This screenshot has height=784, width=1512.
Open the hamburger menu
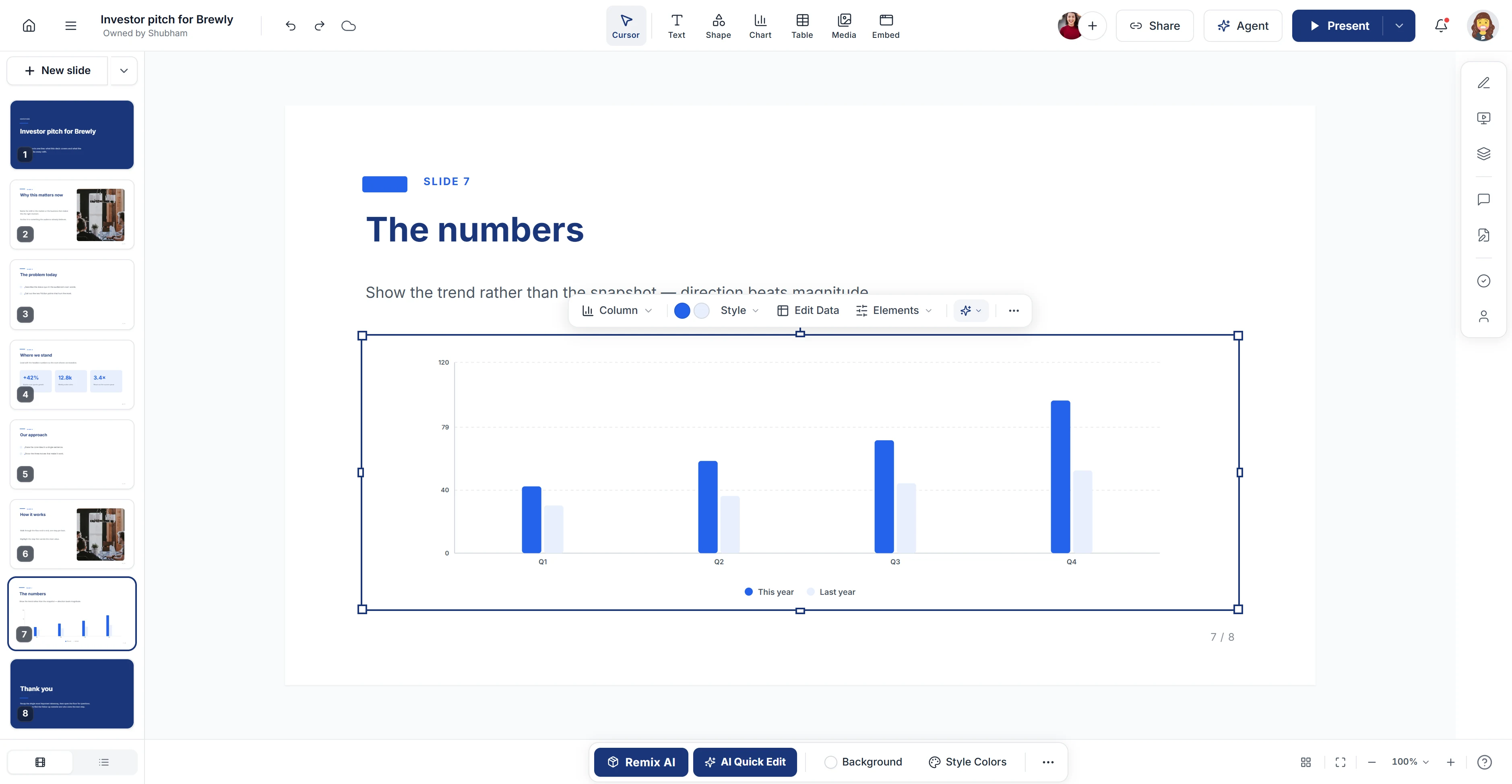(x=70, y=26)
